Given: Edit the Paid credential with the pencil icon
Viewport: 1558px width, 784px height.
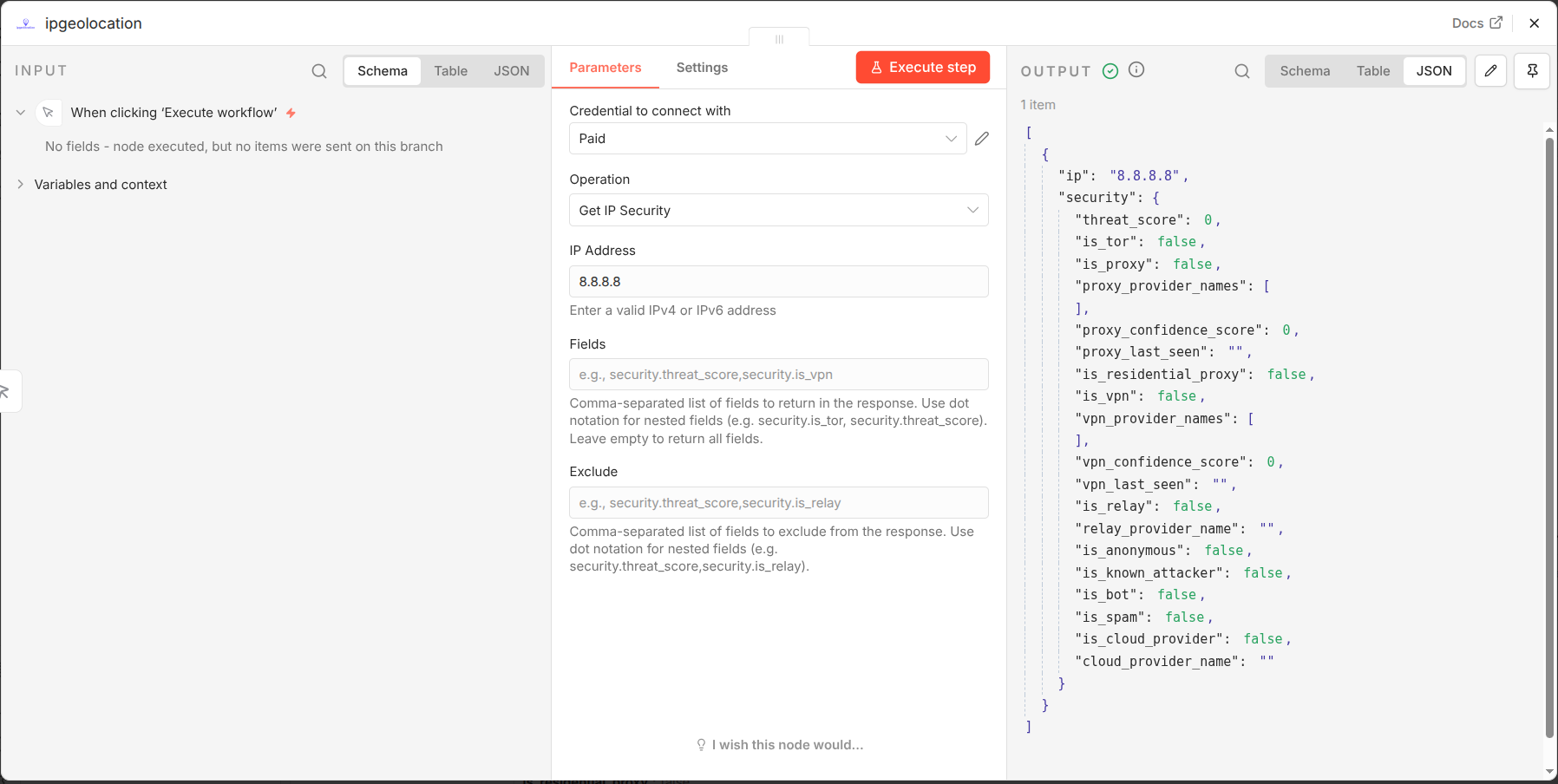Looking at the screenshot, I should click(x=982, y=139).
